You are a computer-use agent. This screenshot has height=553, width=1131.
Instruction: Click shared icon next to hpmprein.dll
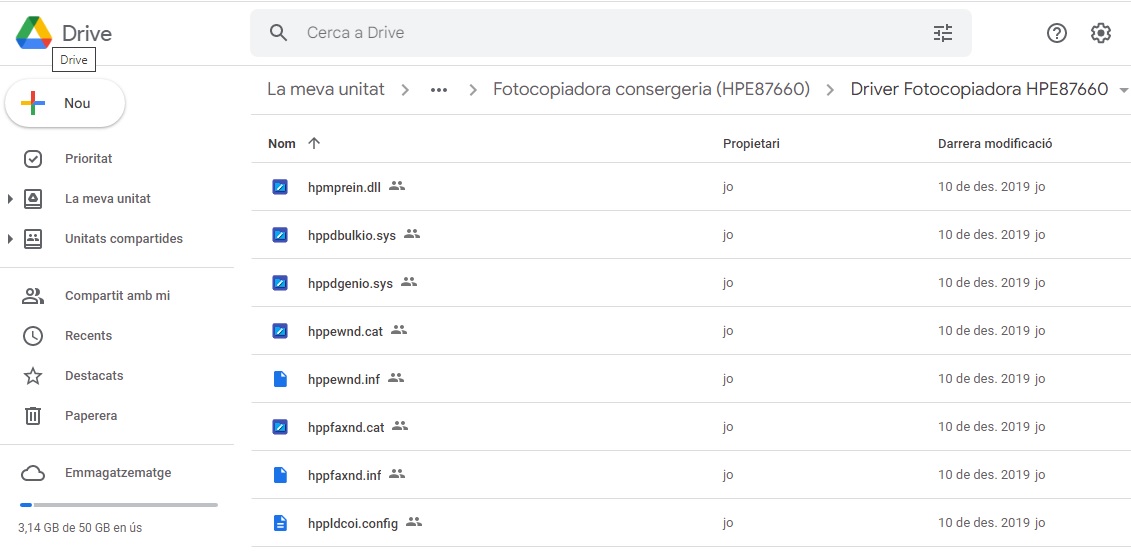tap(397, 186)
